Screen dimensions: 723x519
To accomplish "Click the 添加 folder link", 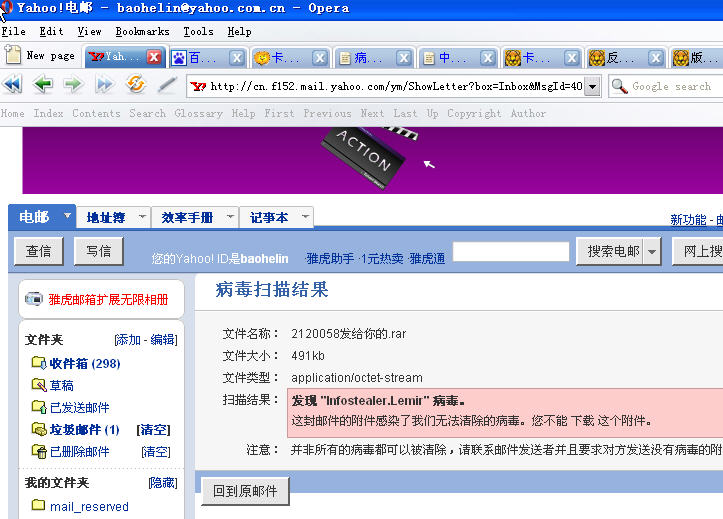I will click(x=129, y=340).
